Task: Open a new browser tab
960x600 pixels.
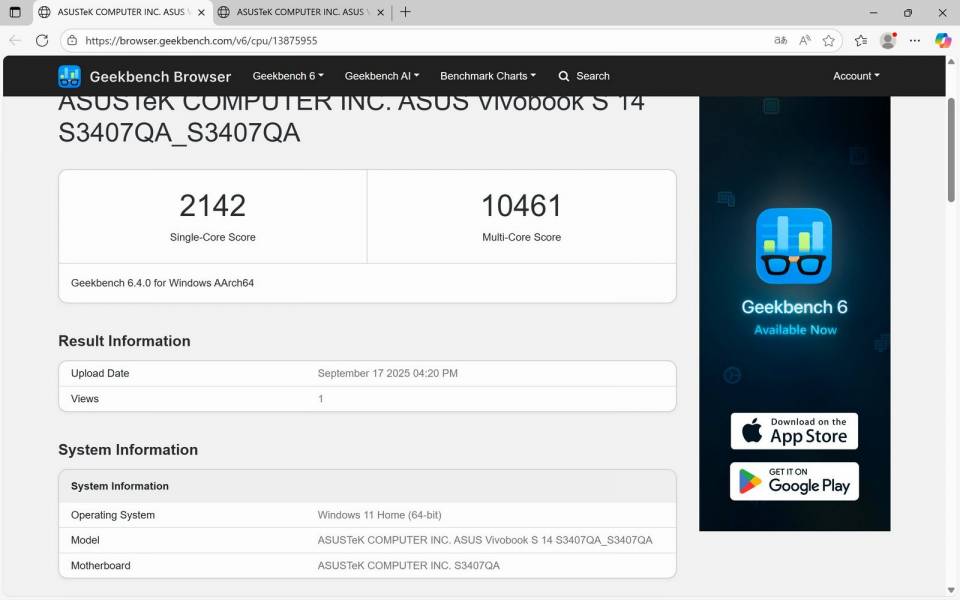Action: click(405, 13)
